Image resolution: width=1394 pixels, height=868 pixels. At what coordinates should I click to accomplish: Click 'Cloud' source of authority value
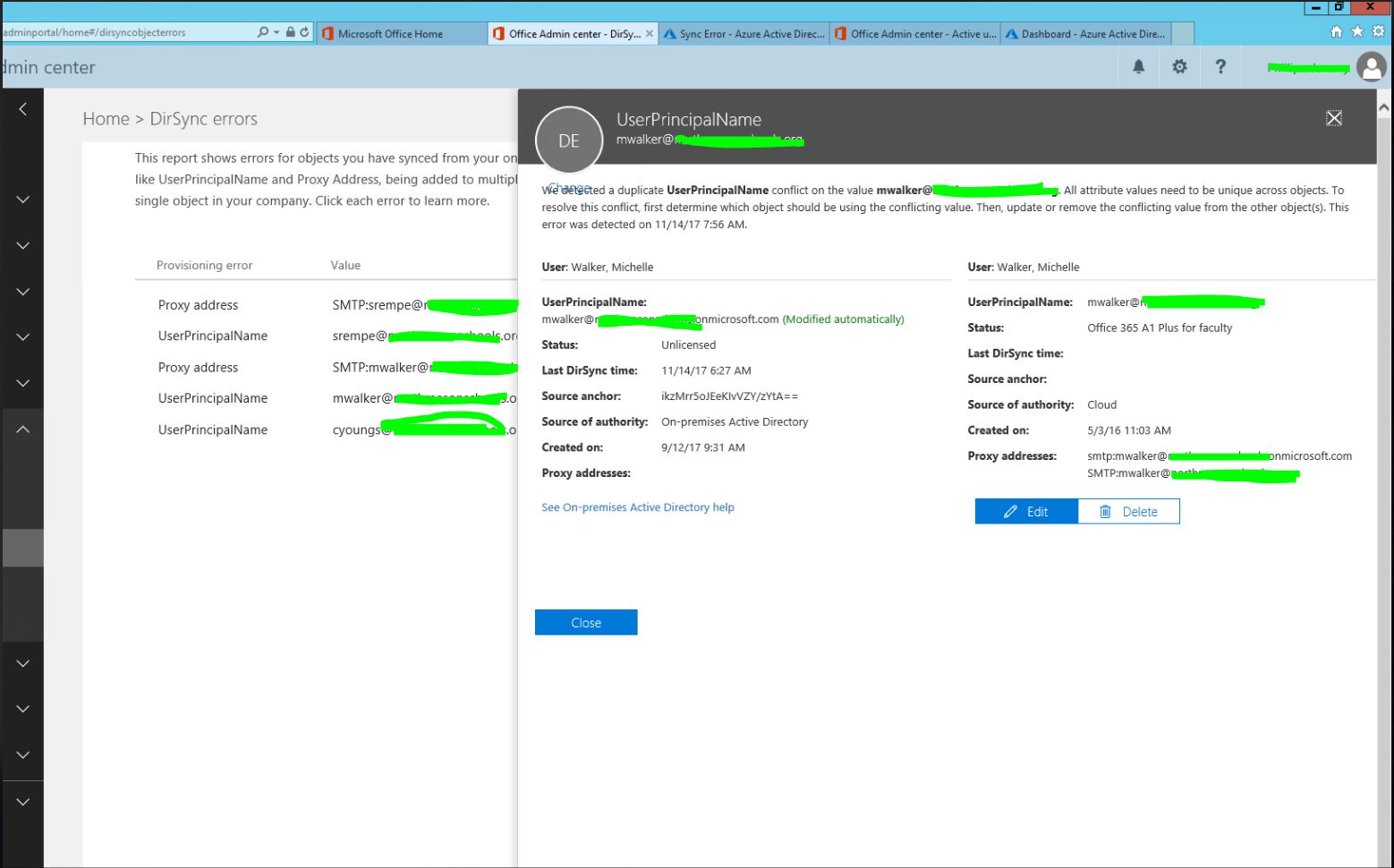[x=1101, y=404]
